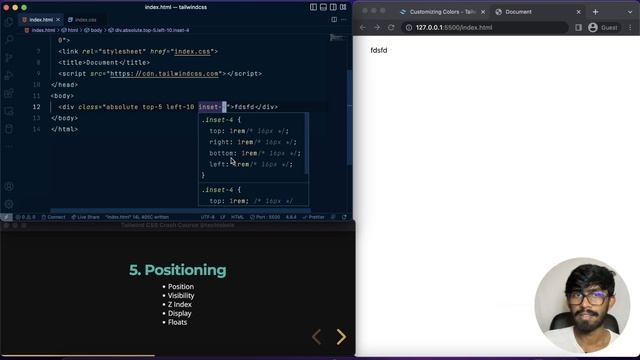Close the Customizing Colors browser tab

click(x=483, y=12)
